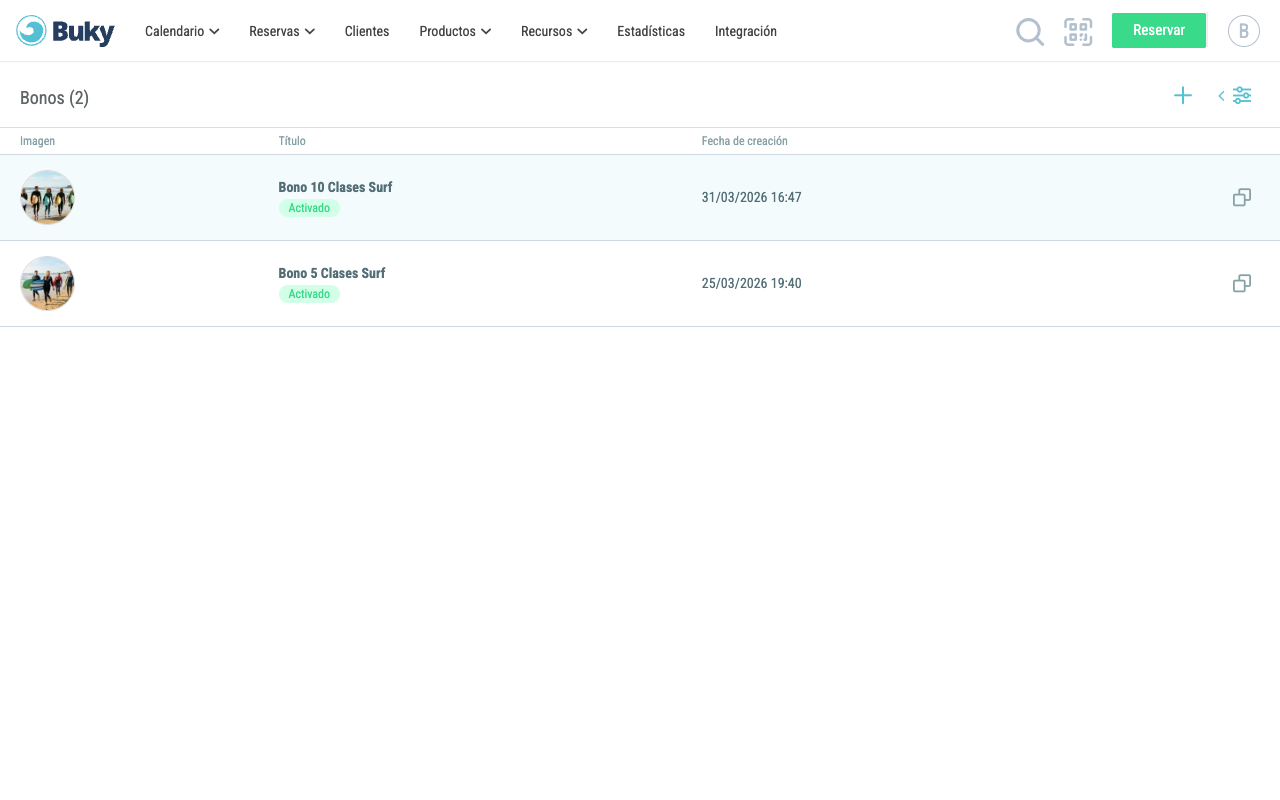Go to the Clientes menu item
The width and height of the screenshot is (1280, 800).
[x=367, y=31]
